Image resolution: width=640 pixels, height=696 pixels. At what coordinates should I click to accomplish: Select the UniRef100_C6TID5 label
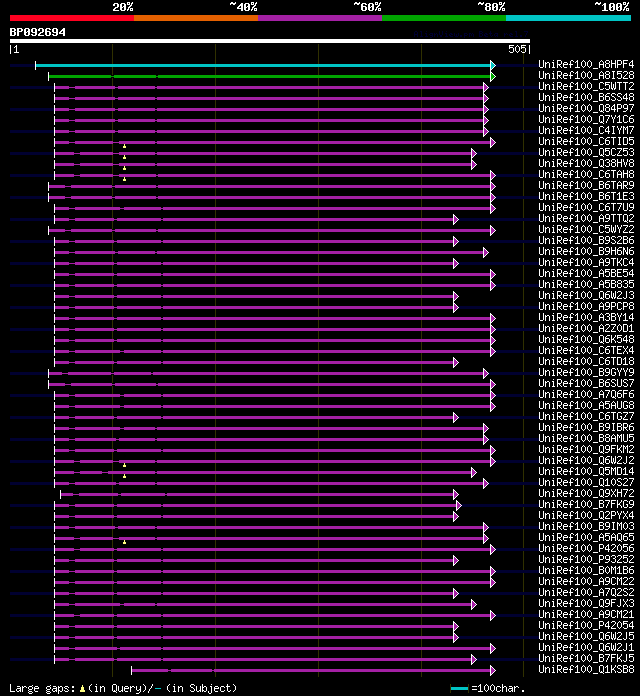click(586, 142)
